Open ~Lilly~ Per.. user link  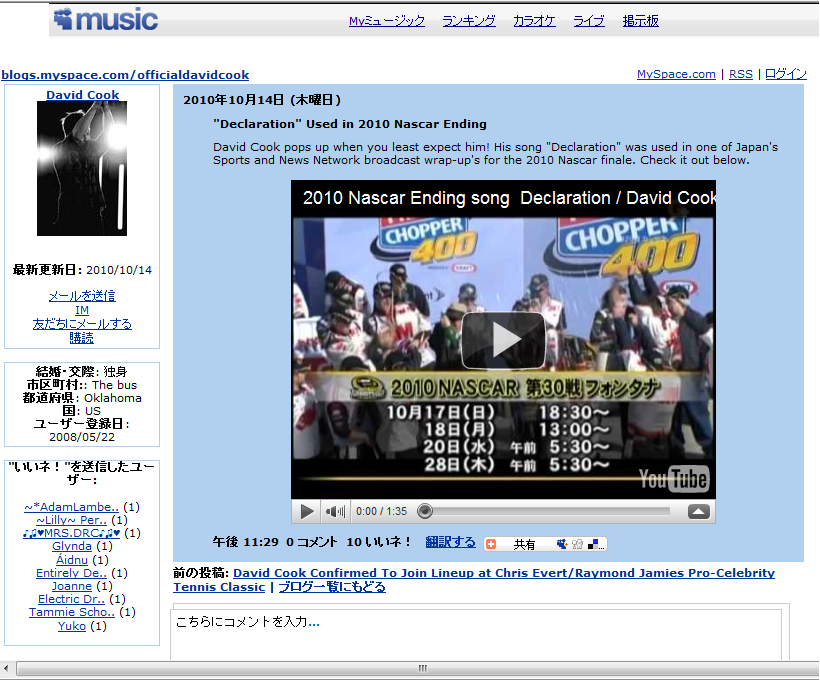(x=72, y=520)
